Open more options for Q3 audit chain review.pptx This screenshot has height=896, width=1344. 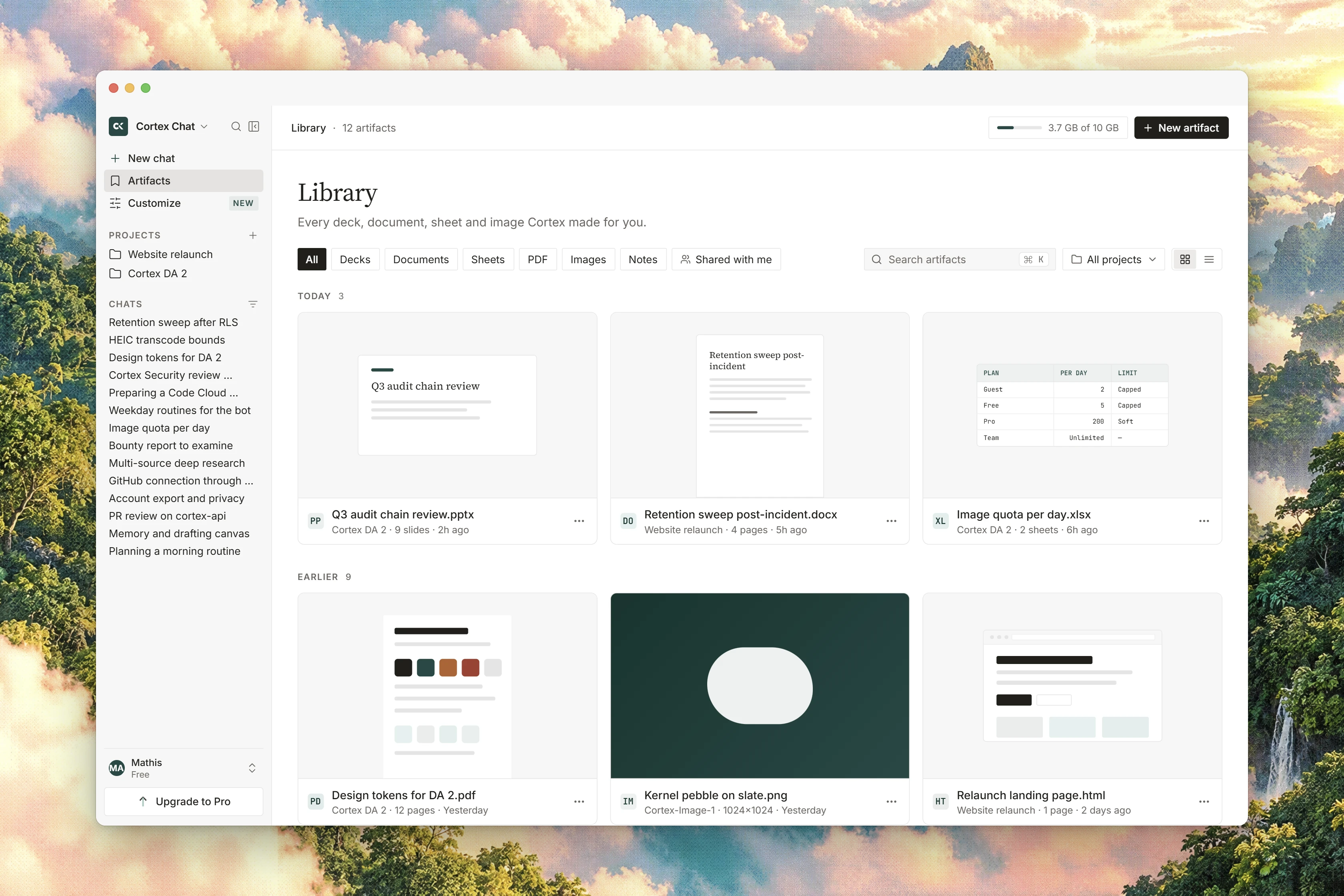click(579, 521)
